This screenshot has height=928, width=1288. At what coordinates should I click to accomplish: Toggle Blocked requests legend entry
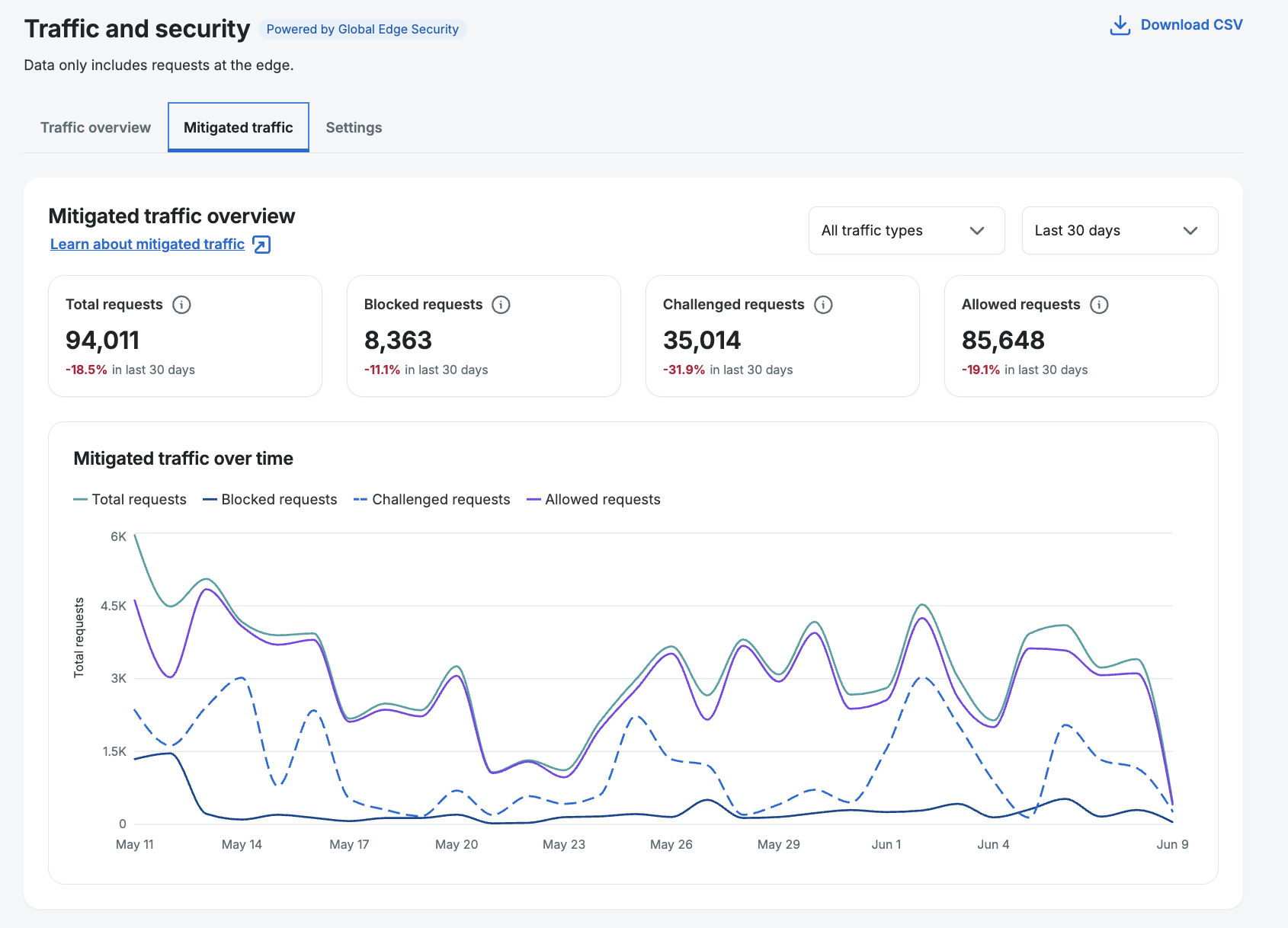tap(270, 500)
